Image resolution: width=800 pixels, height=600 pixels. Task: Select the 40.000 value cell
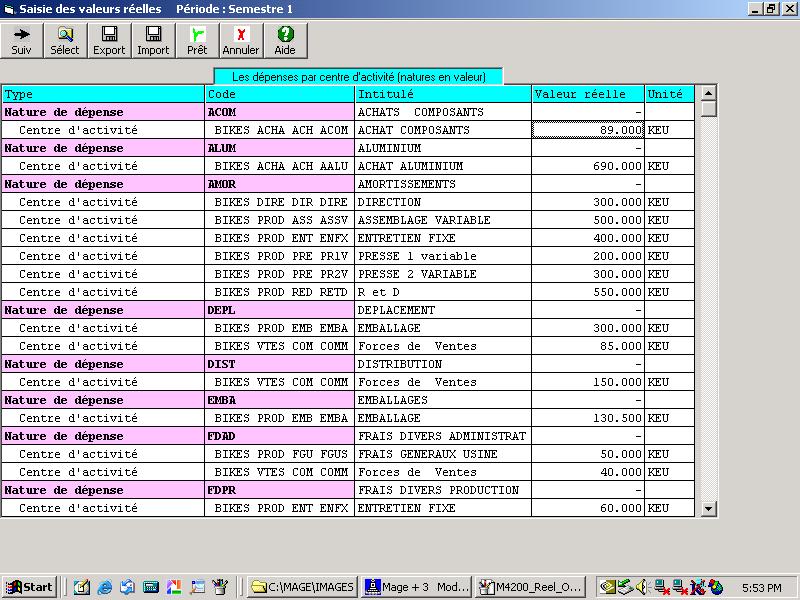click(588, 472)
